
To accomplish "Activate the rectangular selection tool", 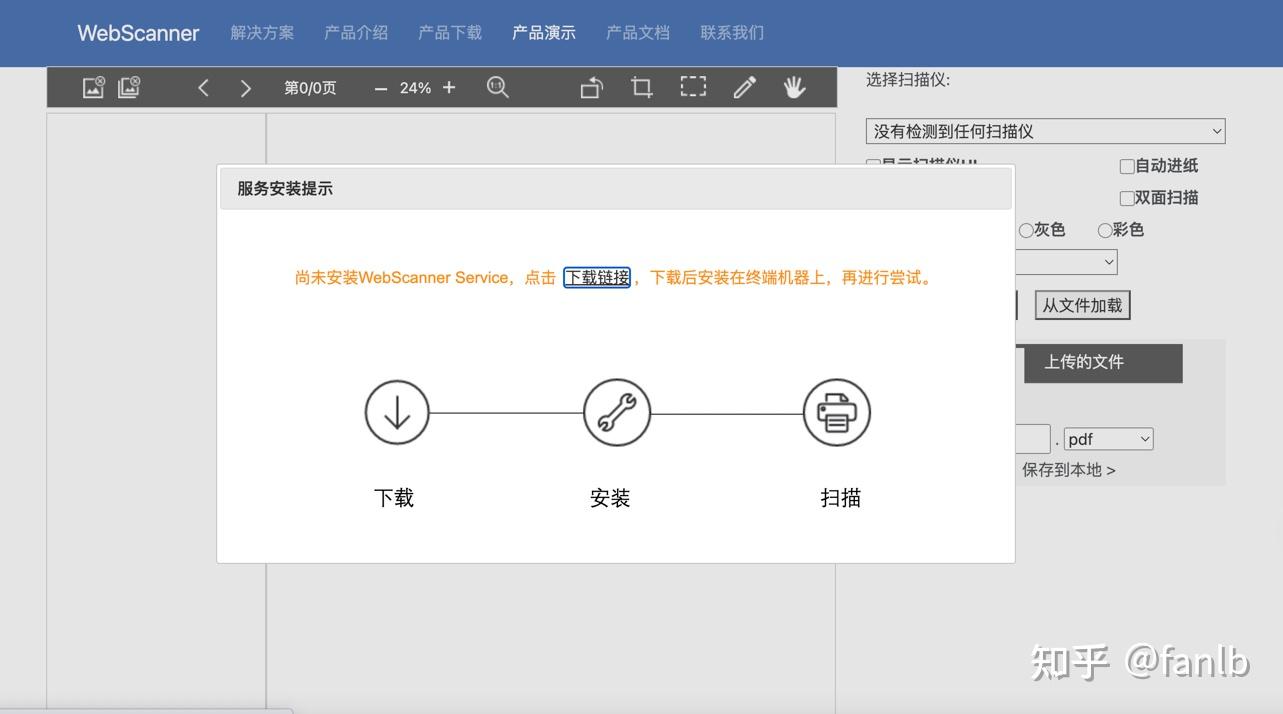I will click(691, 87).
